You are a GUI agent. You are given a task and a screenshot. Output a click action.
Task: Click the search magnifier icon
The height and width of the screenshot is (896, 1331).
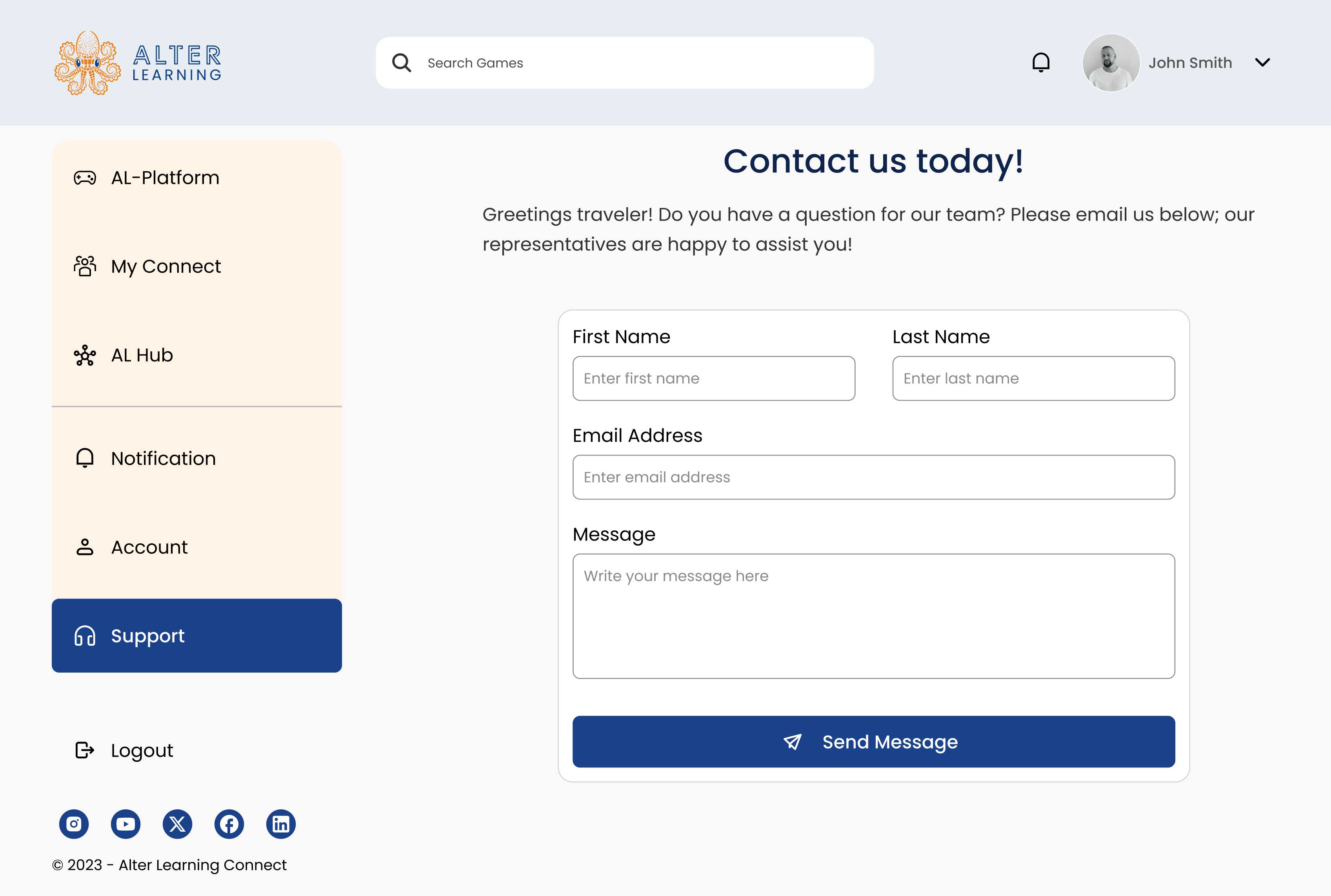point(401,63)
